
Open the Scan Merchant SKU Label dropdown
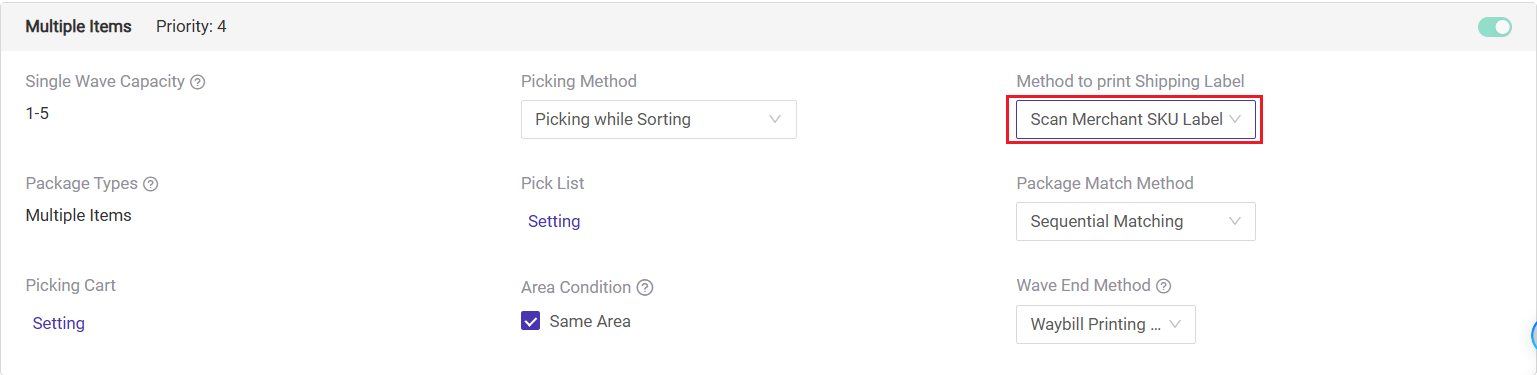[1136, 119]
